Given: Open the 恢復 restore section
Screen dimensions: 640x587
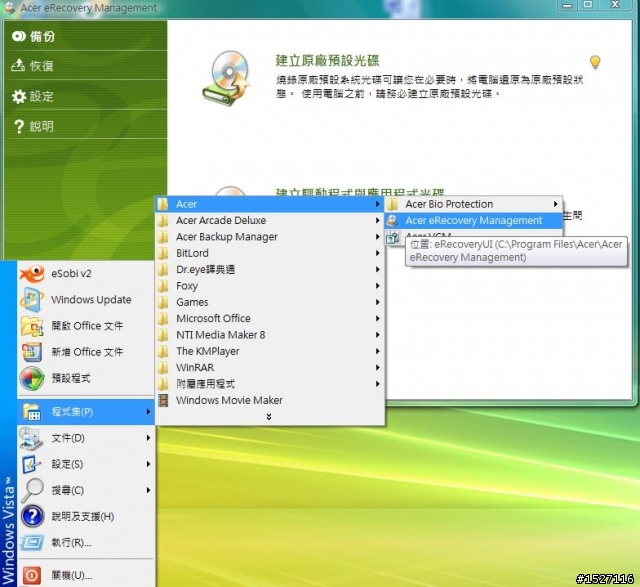Looking at the screenshot, I should click(x=85, y=66).
